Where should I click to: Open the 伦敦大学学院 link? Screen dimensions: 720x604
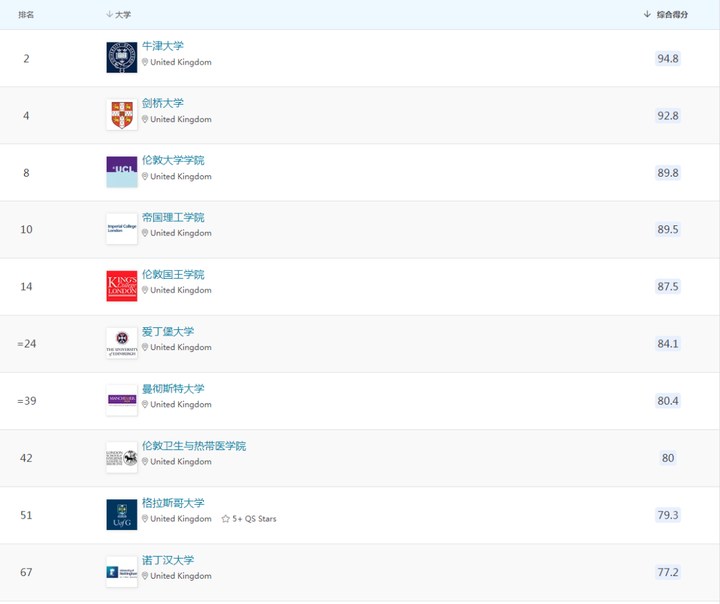[x=173, y=160]
